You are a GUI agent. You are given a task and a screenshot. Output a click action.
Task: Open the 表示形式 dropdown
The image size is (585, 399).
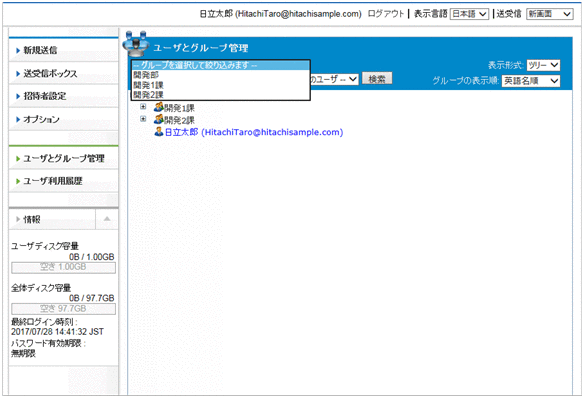pyautogui.click(x=543, y=65)
